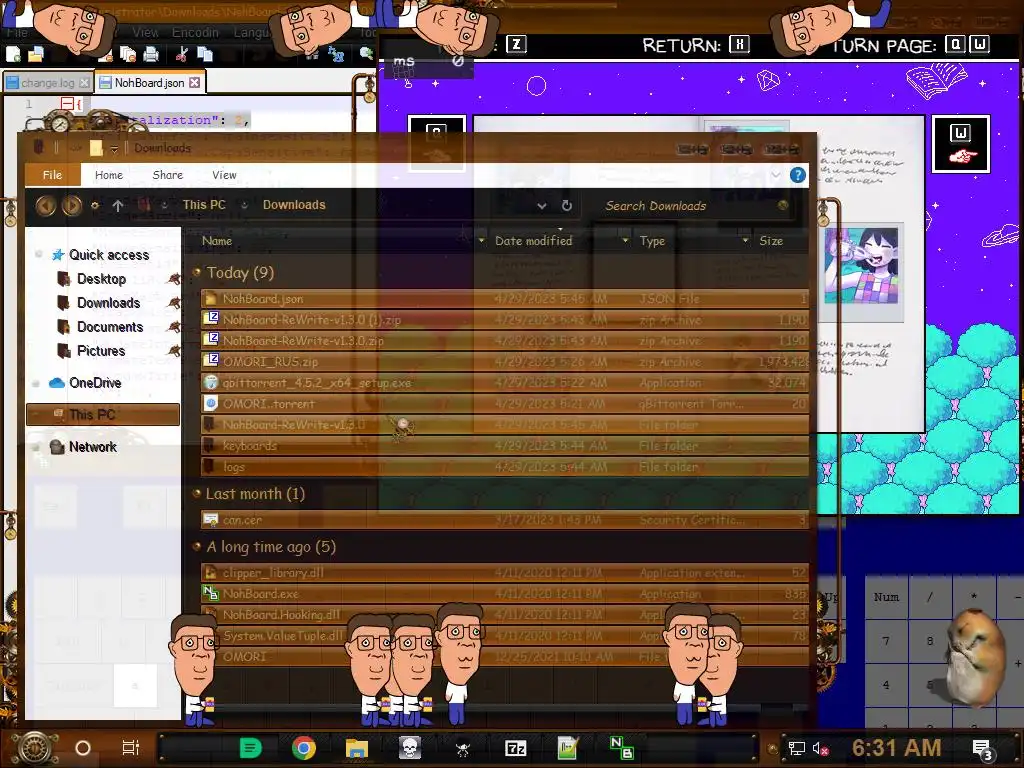
Task: Click the Up one level arrow in Explorer
Action: pos(118,206)
